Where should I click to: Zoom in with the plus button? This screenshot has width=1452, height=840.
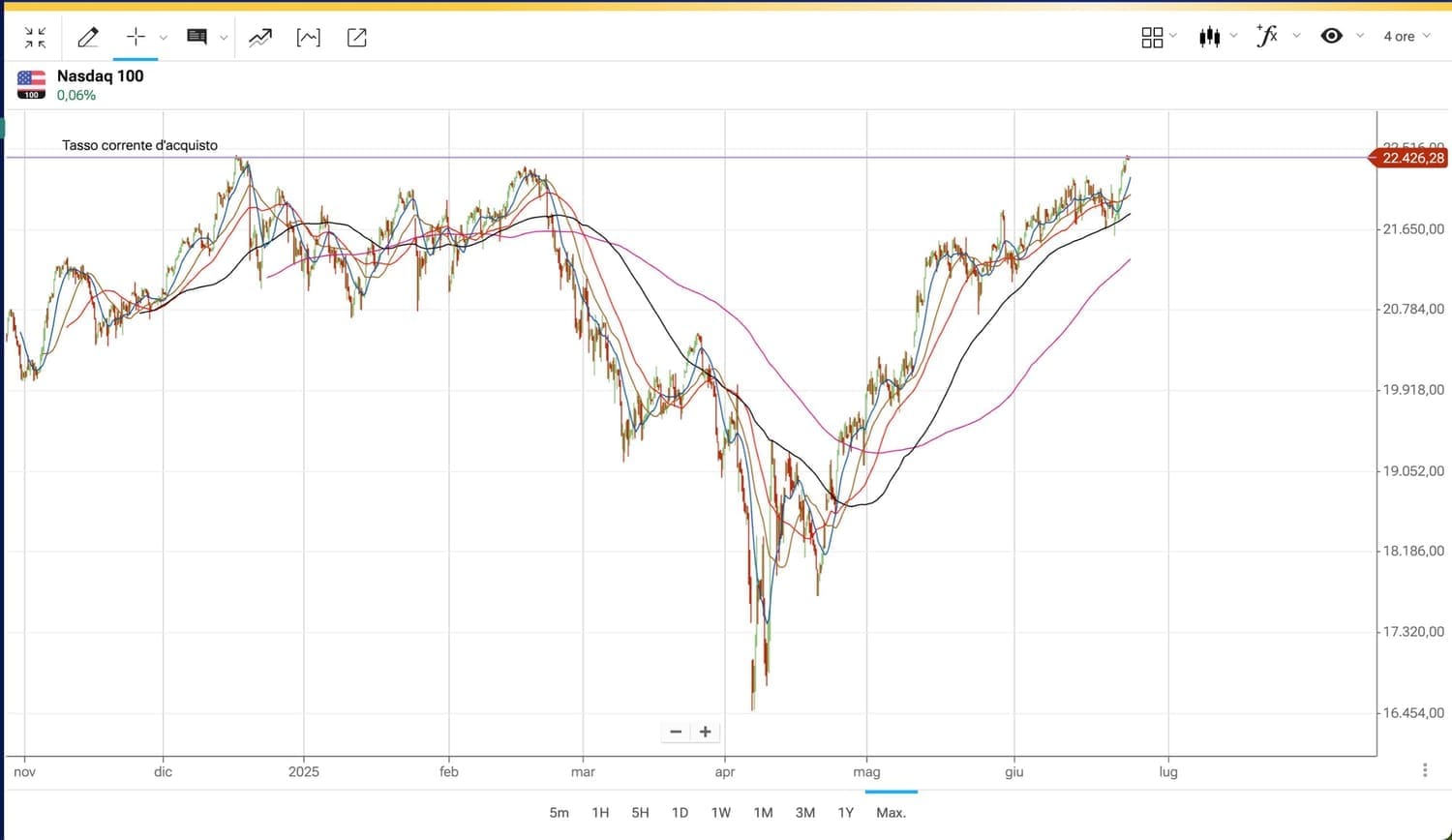coord(706,732)
